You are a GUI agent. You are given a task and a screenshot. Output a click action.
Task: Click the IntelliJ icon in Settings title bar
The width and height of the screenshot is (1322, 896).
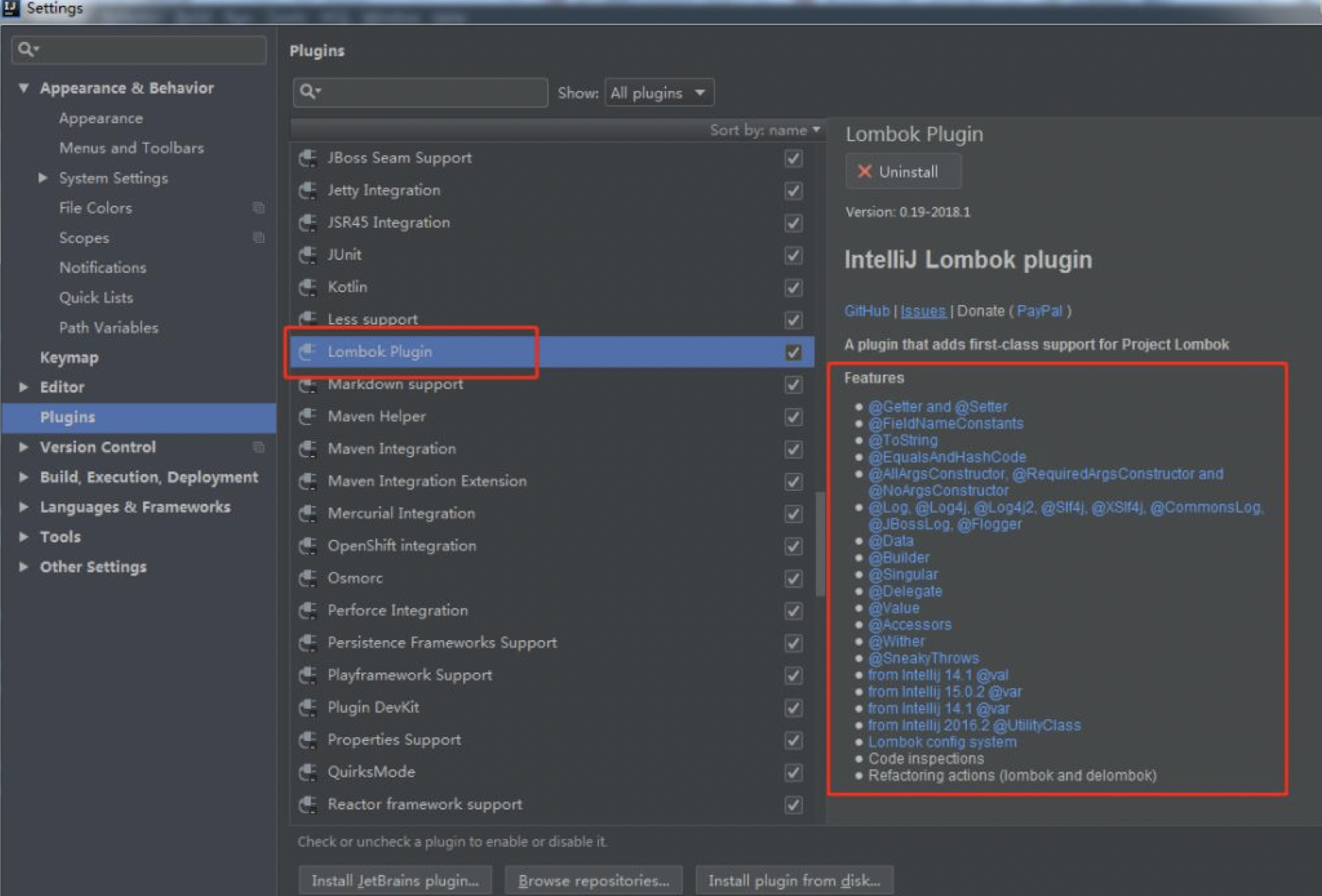(x=11, y=9)
